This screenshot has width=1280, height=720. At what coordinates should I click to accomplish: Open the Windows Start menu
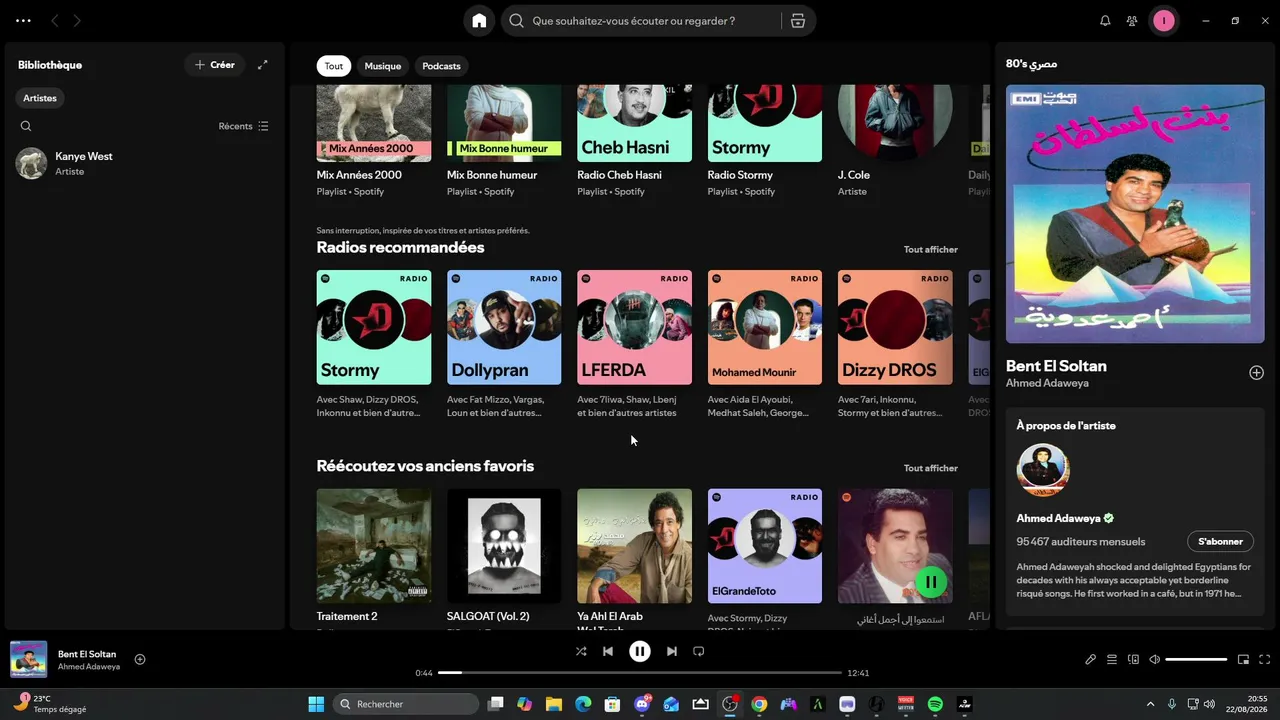316,704
